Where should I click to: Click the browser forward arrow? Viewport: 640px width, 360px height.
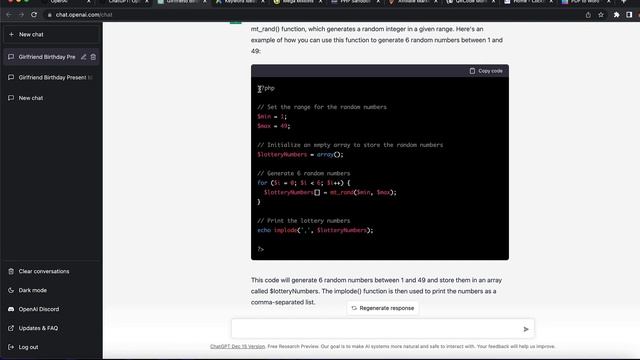21,15
